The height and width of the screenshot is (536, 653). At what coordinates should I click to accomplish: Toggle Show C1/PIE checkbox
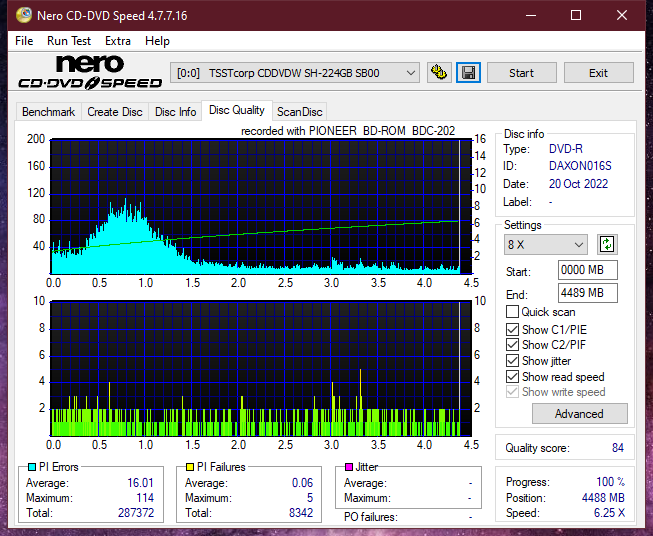pyautogui.click(x=512, y=329)
